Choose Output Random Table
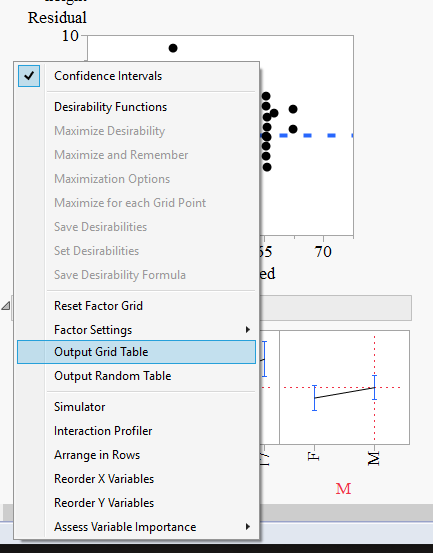This screenshot has height=553, width=433. (x=112, y=376)
